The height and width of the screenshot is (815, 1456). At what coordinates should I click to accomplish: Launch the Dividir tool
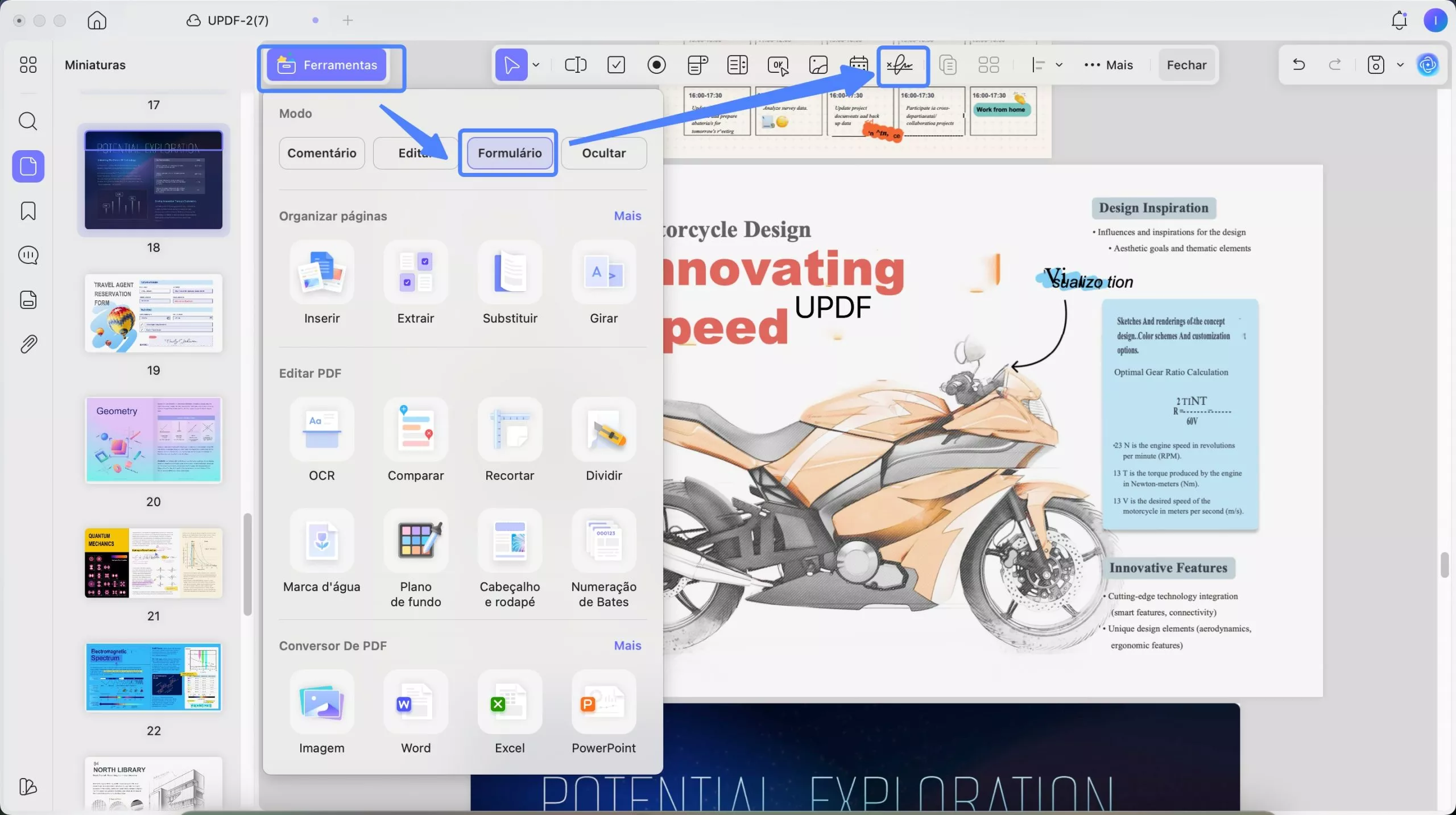pos(604,440)
